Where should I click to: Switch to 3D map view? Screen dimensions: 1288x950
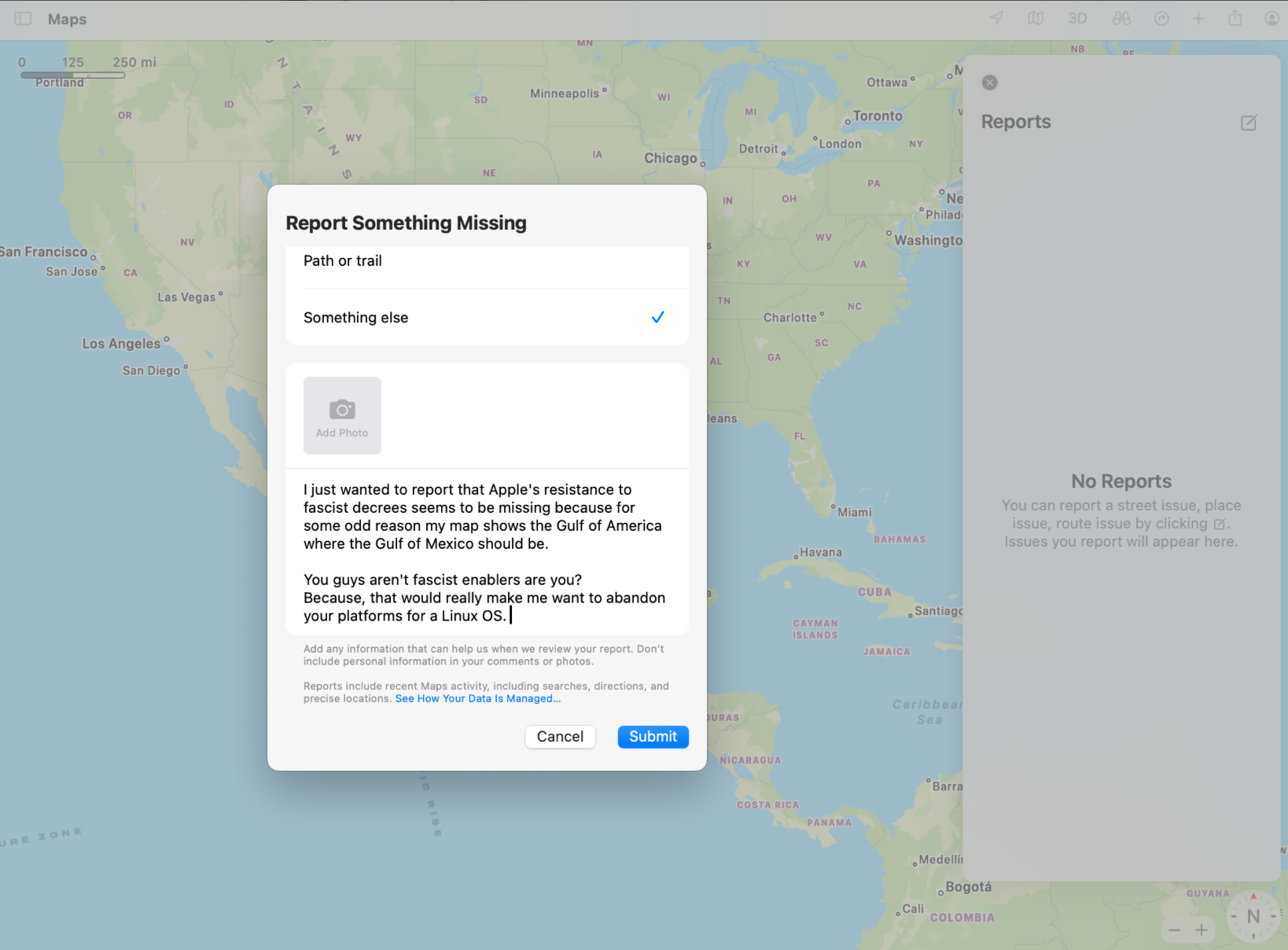click(1077, 19)
